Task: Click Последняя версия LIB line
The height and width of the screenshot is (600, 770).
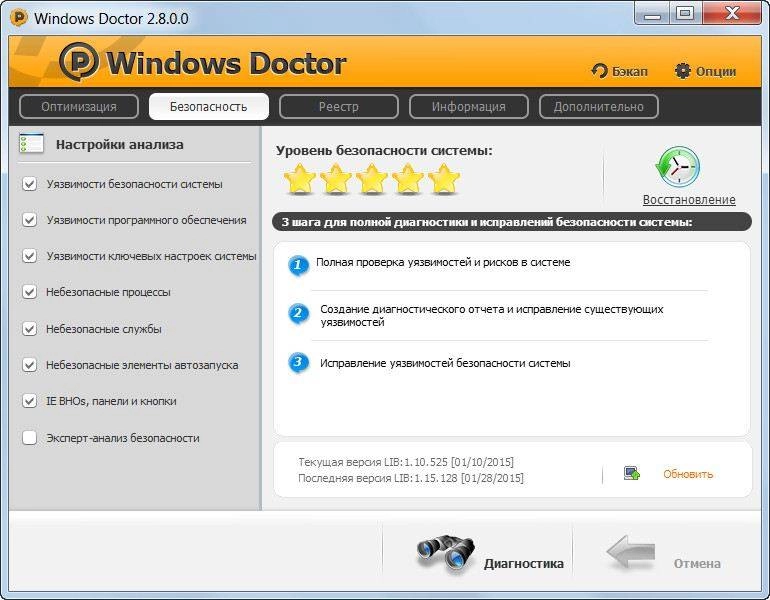Action: [411, 478]
